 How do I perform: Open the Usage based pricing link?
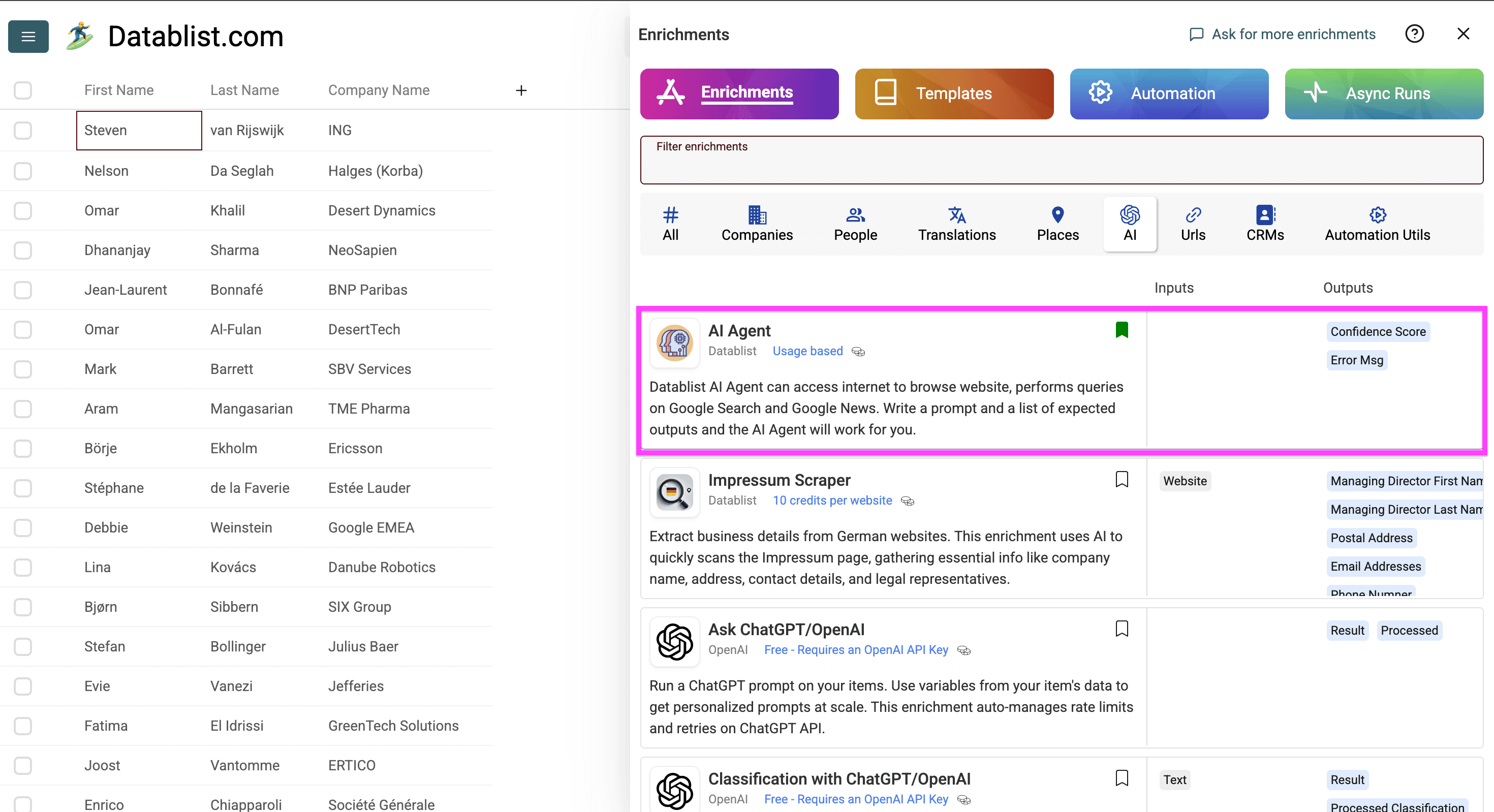click(807, 351)
